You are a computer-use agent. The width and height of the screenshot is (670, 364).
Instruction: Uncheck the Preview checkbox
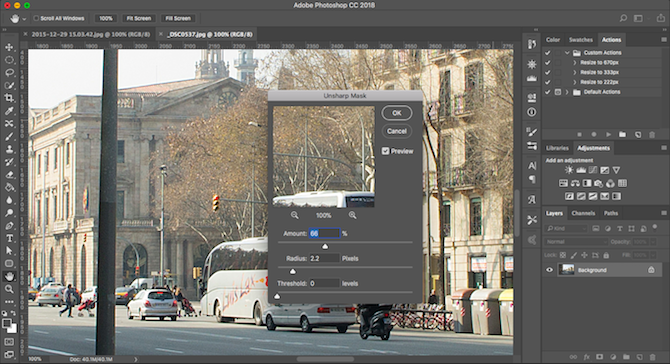click(x=385, y=151)
